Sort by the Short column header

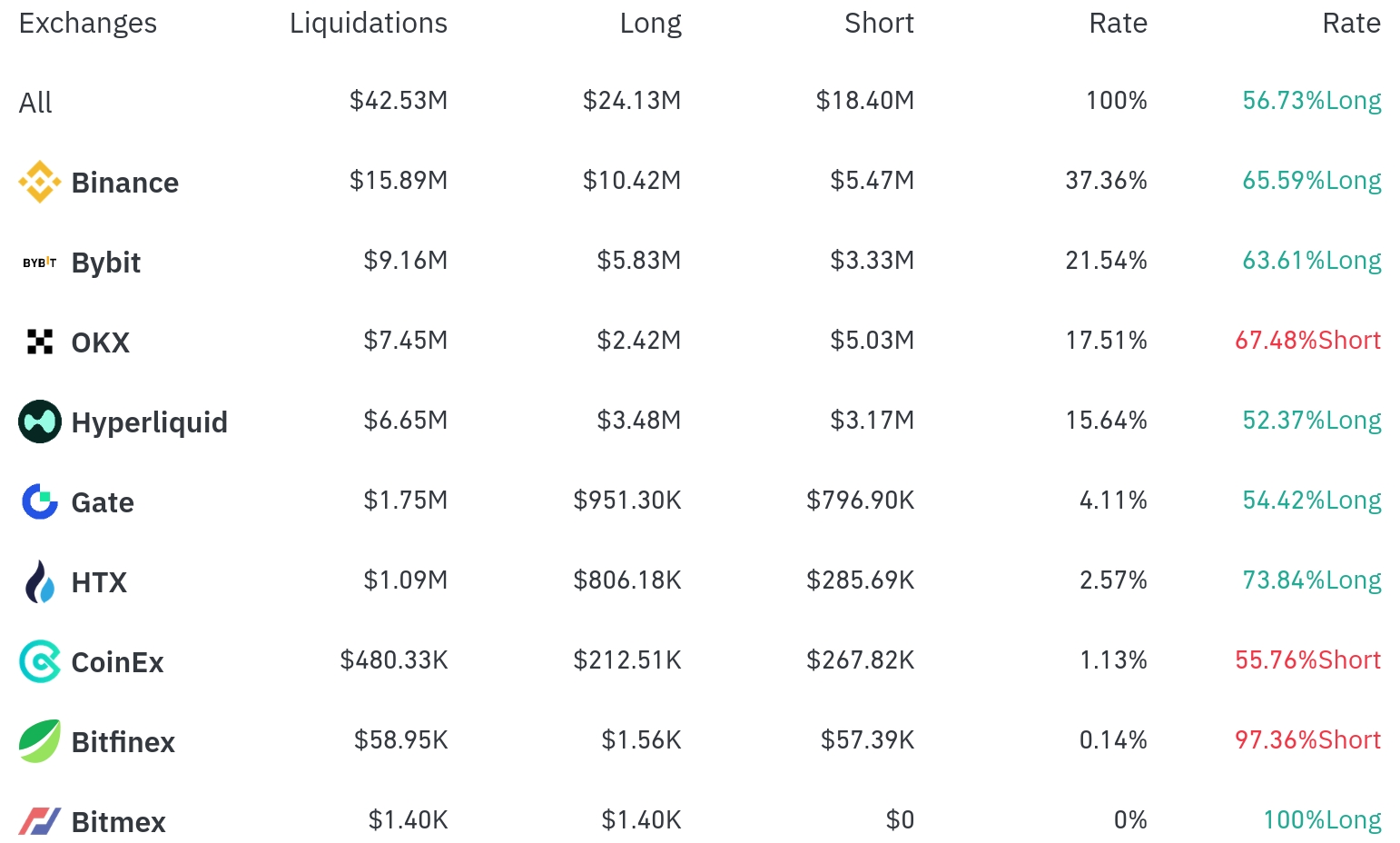pyautogui.click(x=878, y=24)
